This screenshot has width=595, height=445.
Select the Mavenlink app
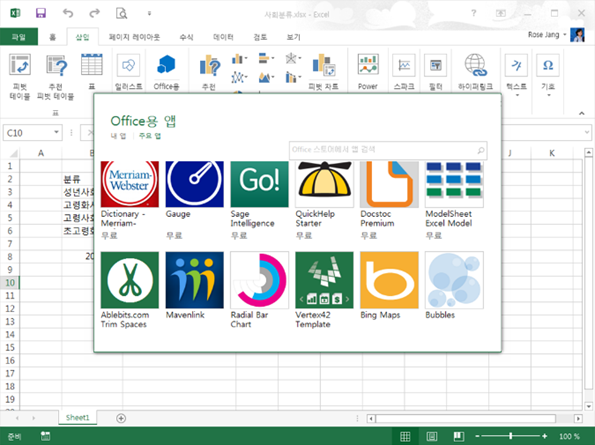pos(194,285)
